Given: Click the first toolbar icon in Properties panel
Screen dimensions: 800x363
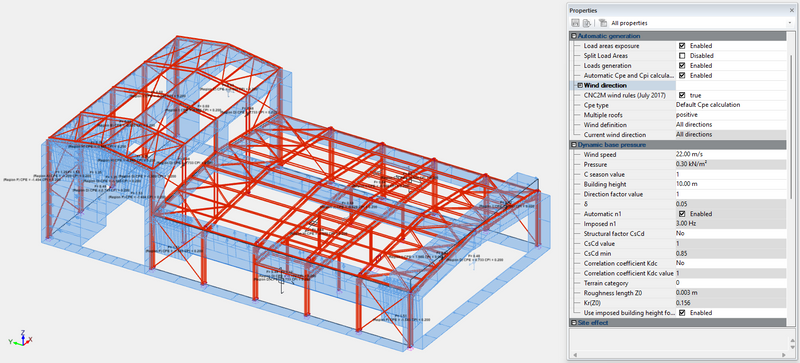Looking at the screenshot, I should point(576,23).
